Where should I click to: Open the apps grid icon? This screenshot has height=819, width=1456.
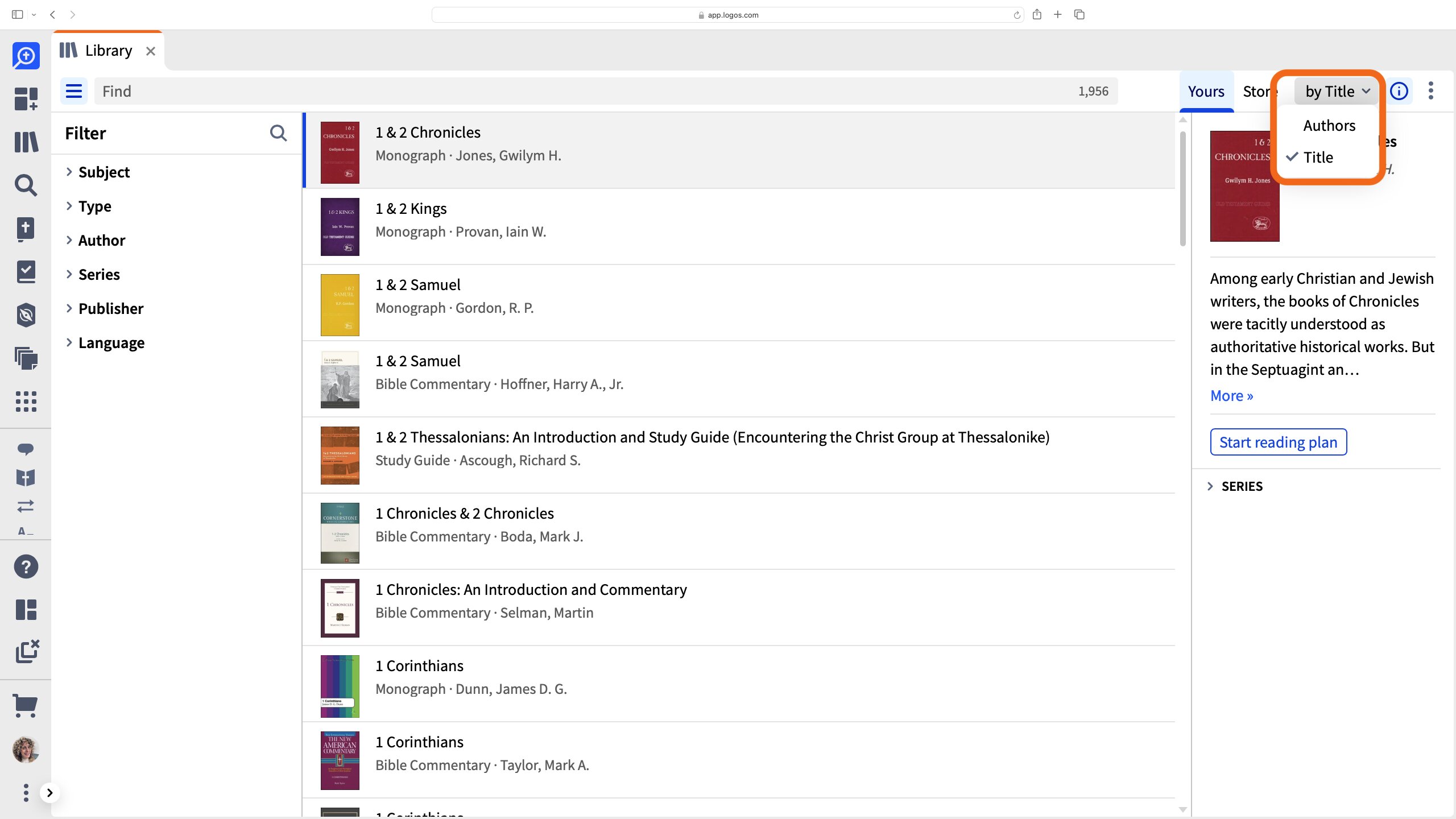click(26, 402)
